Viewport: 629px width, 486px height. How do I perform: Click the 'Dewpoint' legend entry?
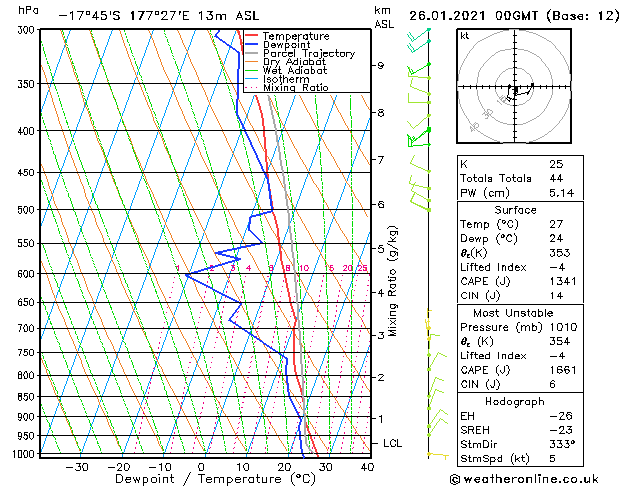[x=286, y=45]
